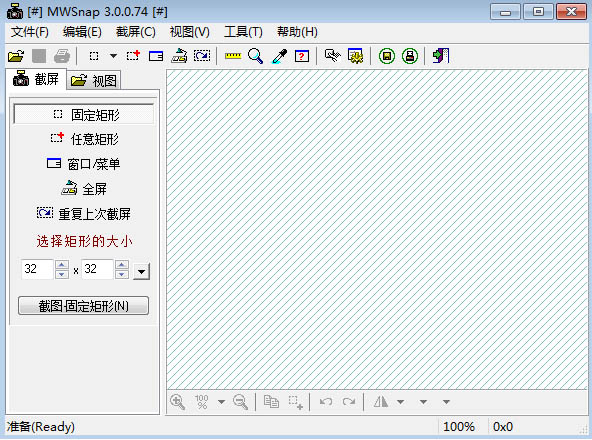Expand dropdown arrow next to flip icon
Viewport: 592px width, 440px height.
tap(401, 402)
